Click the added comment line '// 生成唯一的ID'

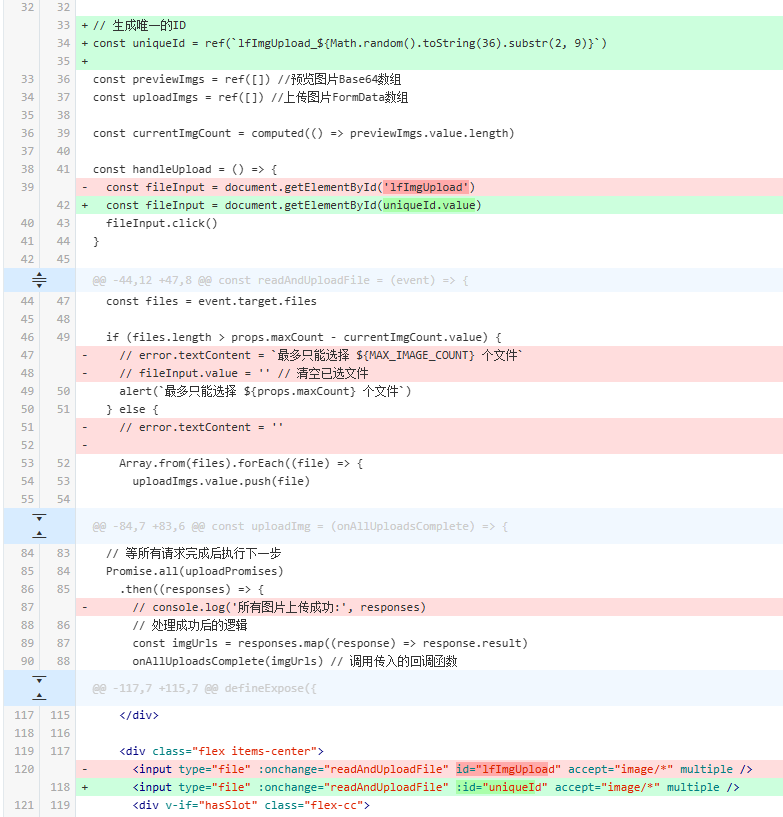click(x=140, y=25)
